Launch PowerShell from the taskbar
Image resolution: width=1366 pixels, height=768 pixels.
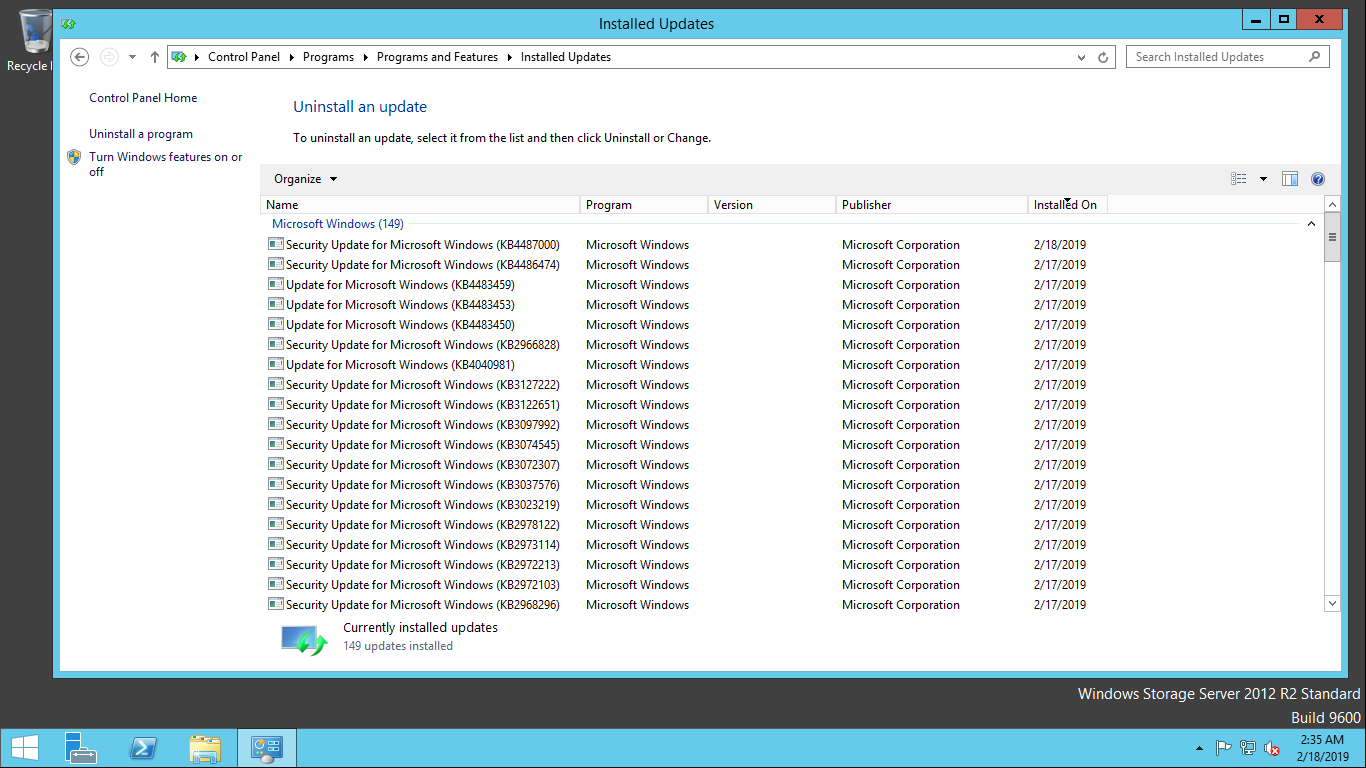click(x=143, y=748)
